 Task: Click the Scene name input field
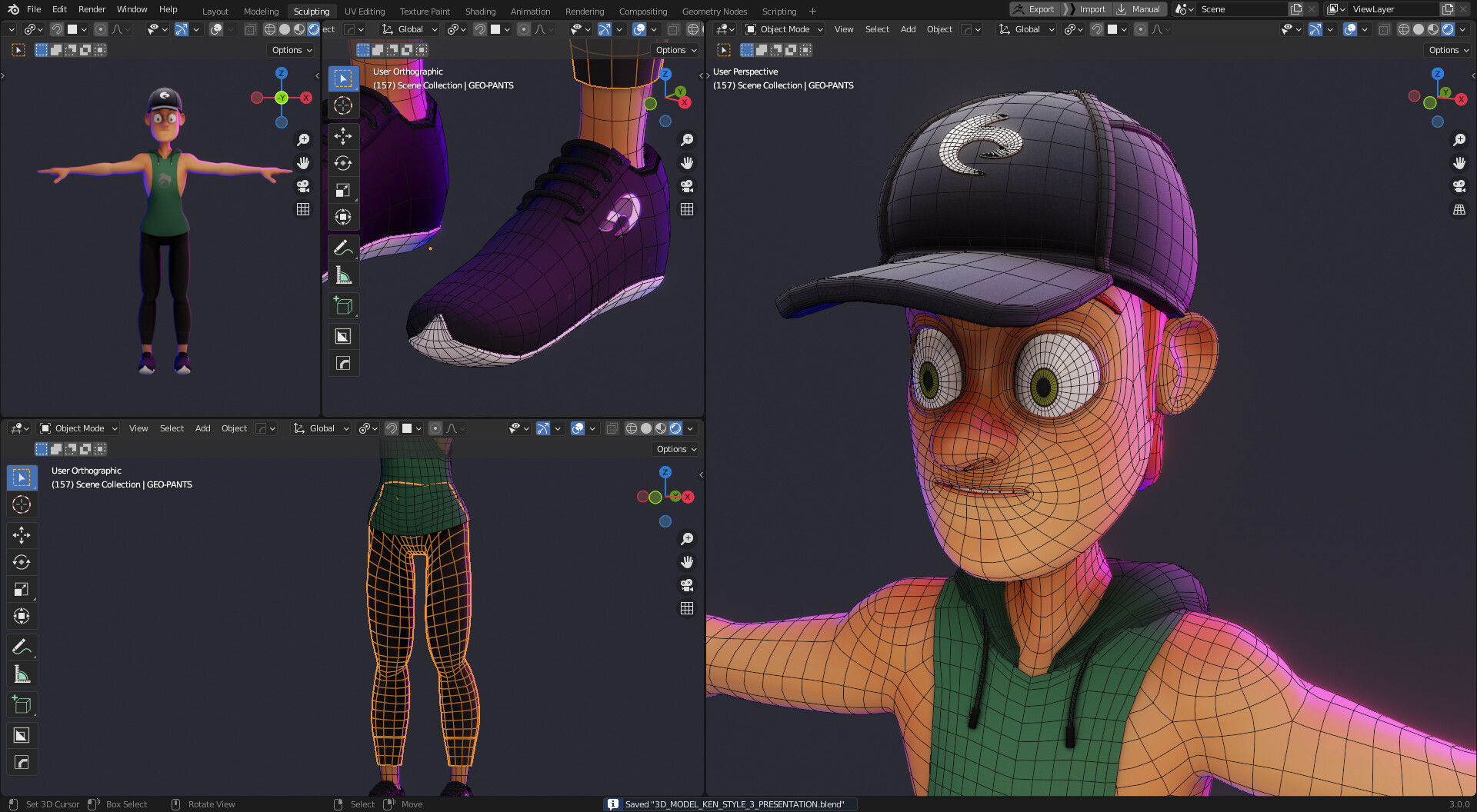(1242, 9)
